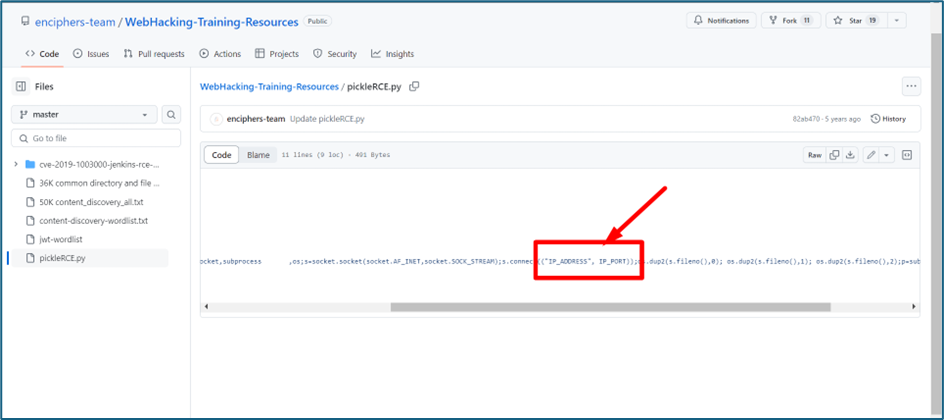944x420 pixels.
Task: Open the jwt-wordlist file
Action: [60, 239]
